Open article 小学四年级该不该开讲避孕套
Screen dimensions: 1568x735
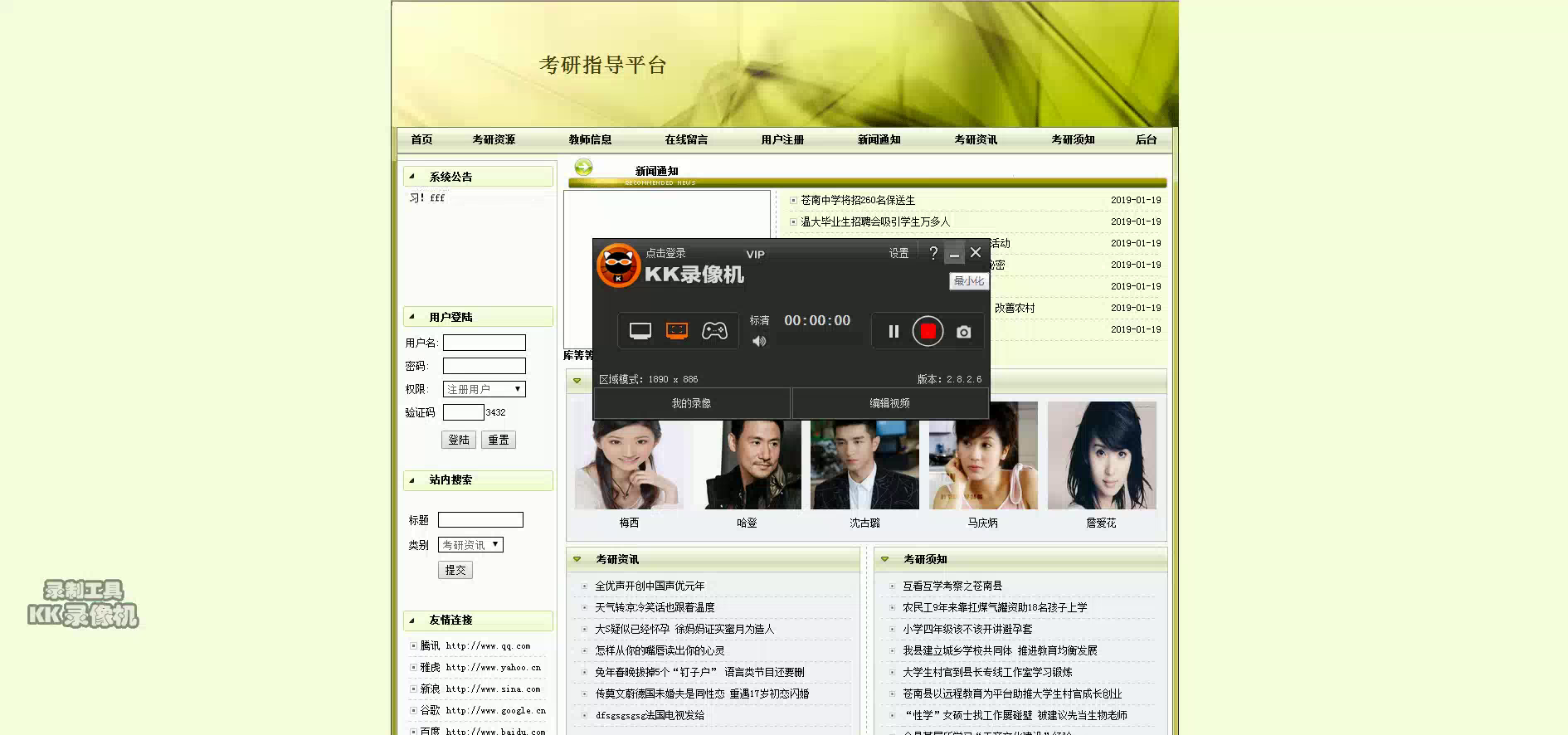[967, 629]
